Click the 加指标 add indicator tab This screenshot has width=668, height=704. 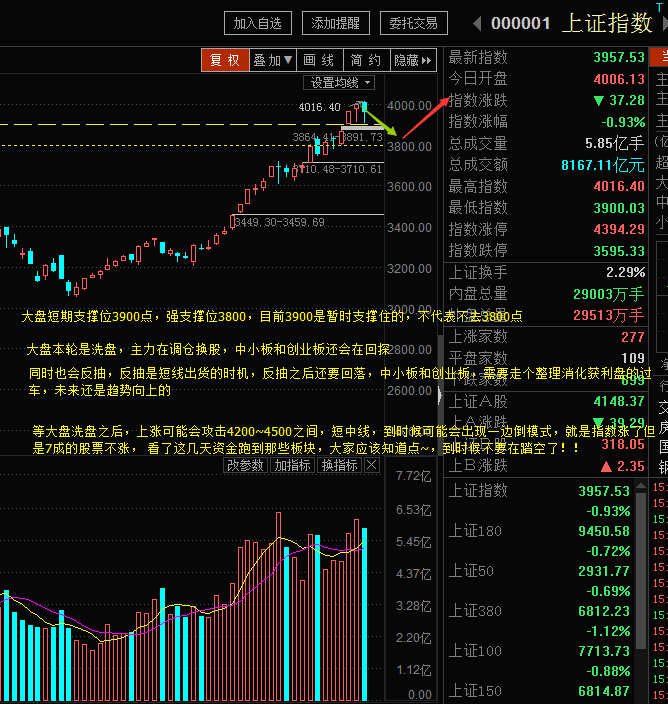[293, 465]
